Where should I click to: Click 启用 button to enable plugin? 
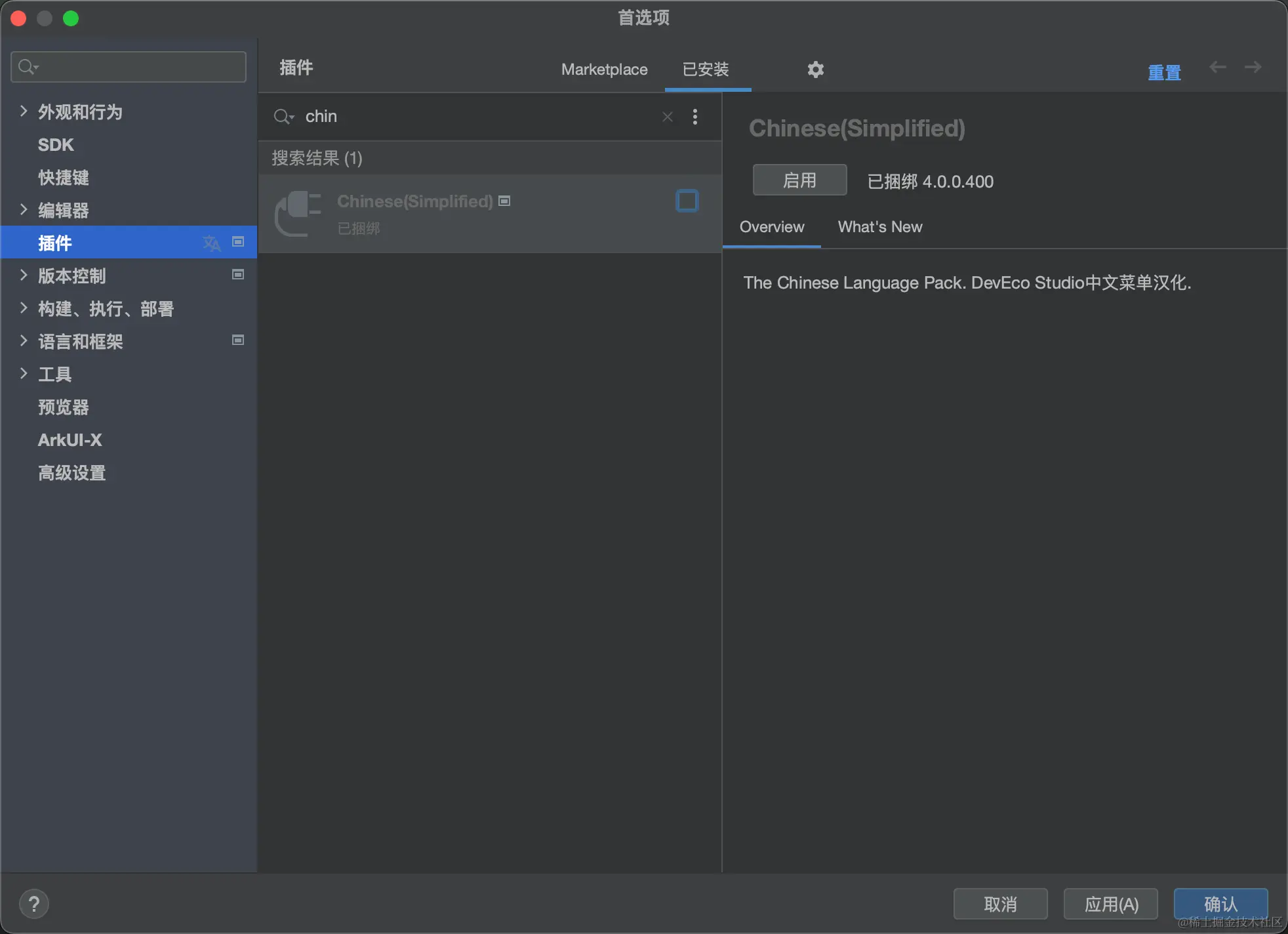pos(799,180)
